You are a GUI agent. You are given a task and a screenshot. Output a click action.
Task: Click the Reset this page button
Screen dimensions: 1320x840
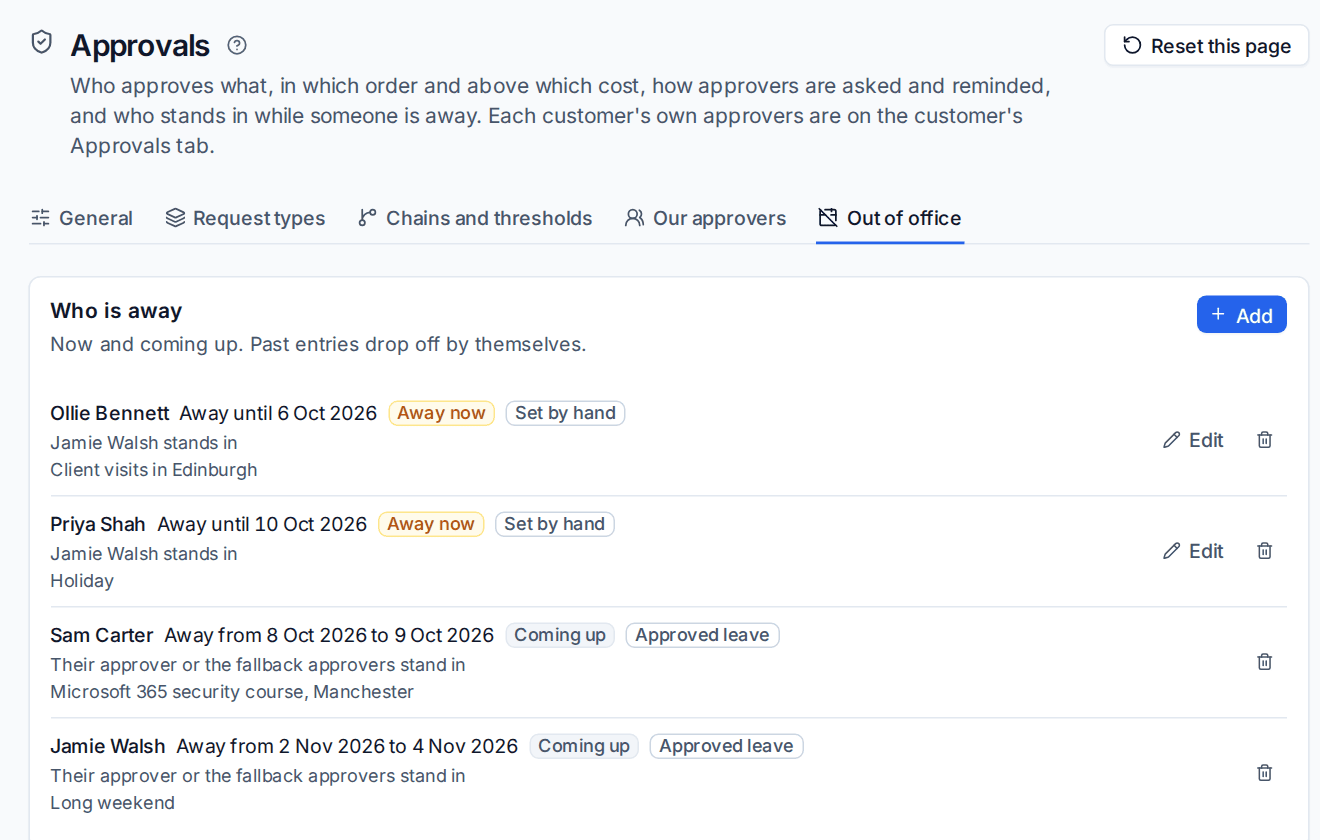tap(1207, 46)
